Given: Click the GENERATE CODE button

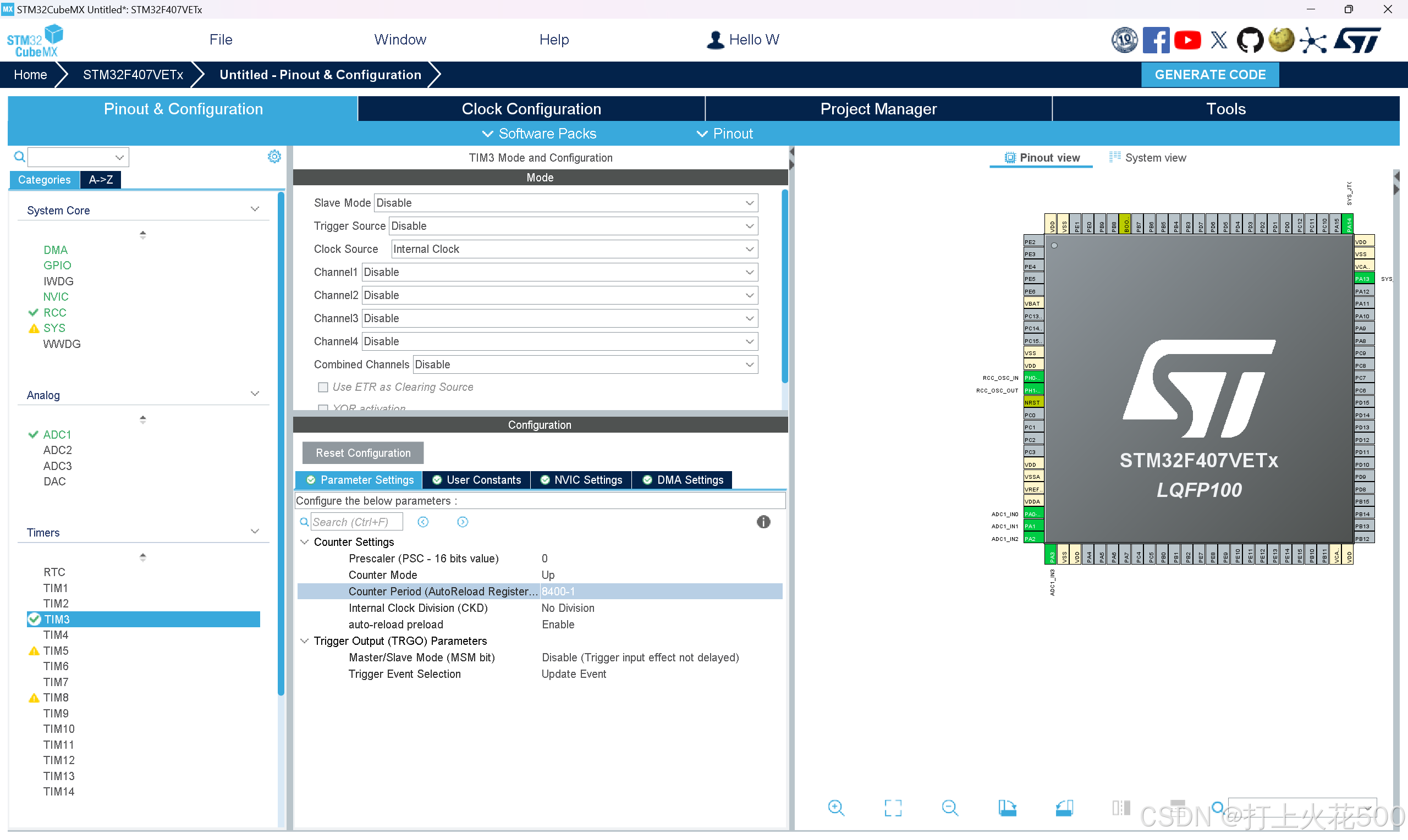Looking at the screenshot, I should click(1209, 75).
